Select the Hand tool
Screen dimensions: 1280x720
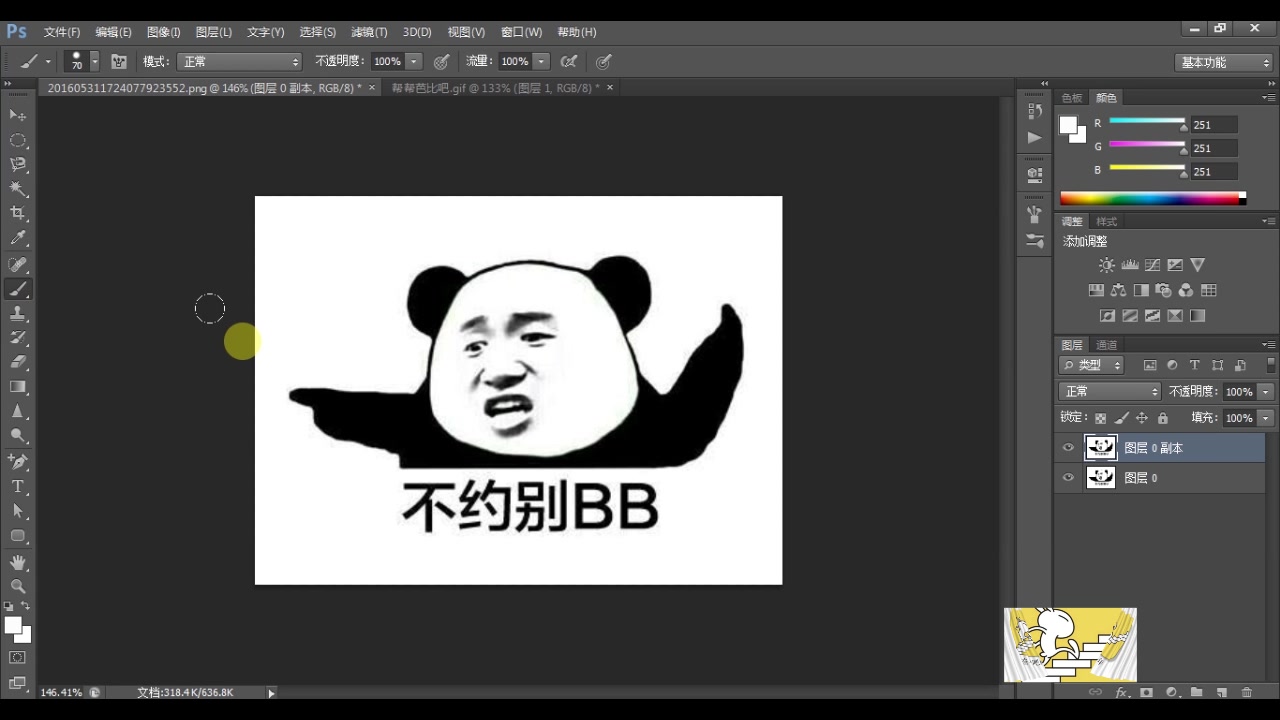click(18, 562)
